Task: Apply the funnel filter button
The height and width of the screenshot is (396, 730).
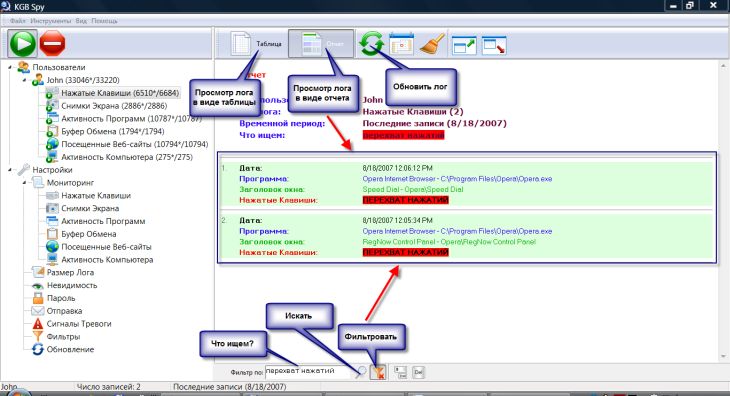Action: coord(378,372)
